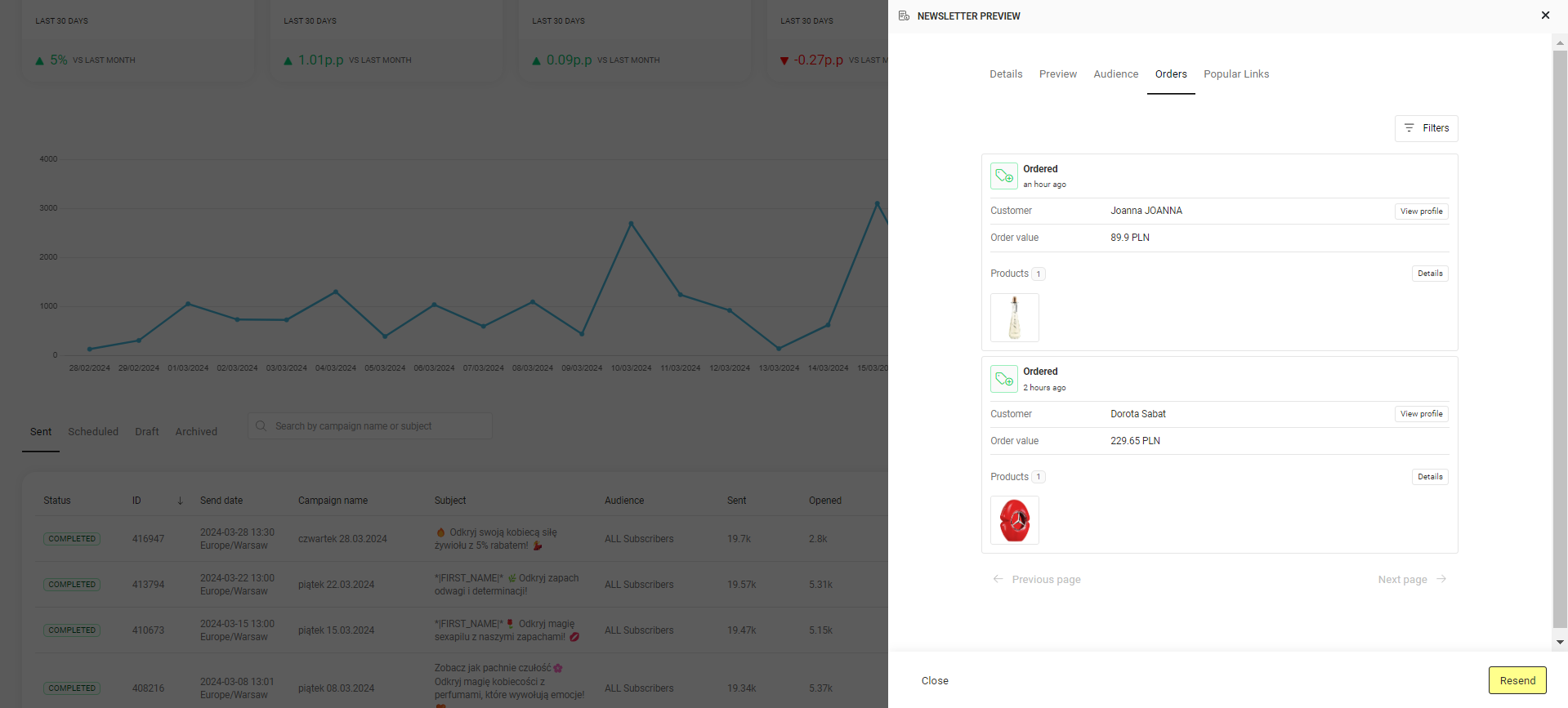1568x708 pixels.
Task: Select the Orders tab
Action: click(x=1171, y=74)
